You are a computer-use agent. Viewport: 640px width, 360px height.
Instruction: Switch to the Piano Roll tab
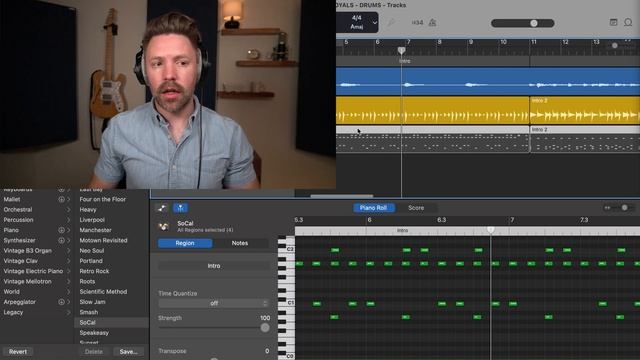[x=373, y=208]
